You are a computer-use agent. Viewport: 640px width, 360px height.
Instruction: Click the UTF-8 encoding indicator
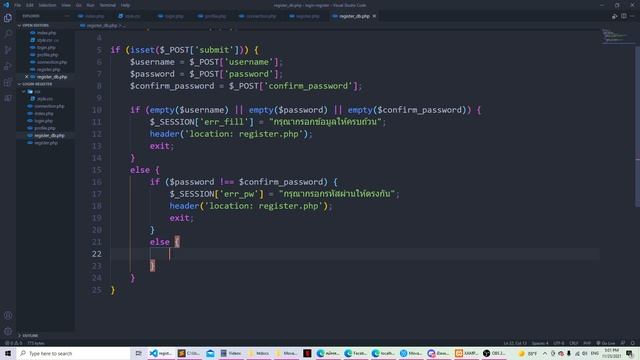(559, 343)
